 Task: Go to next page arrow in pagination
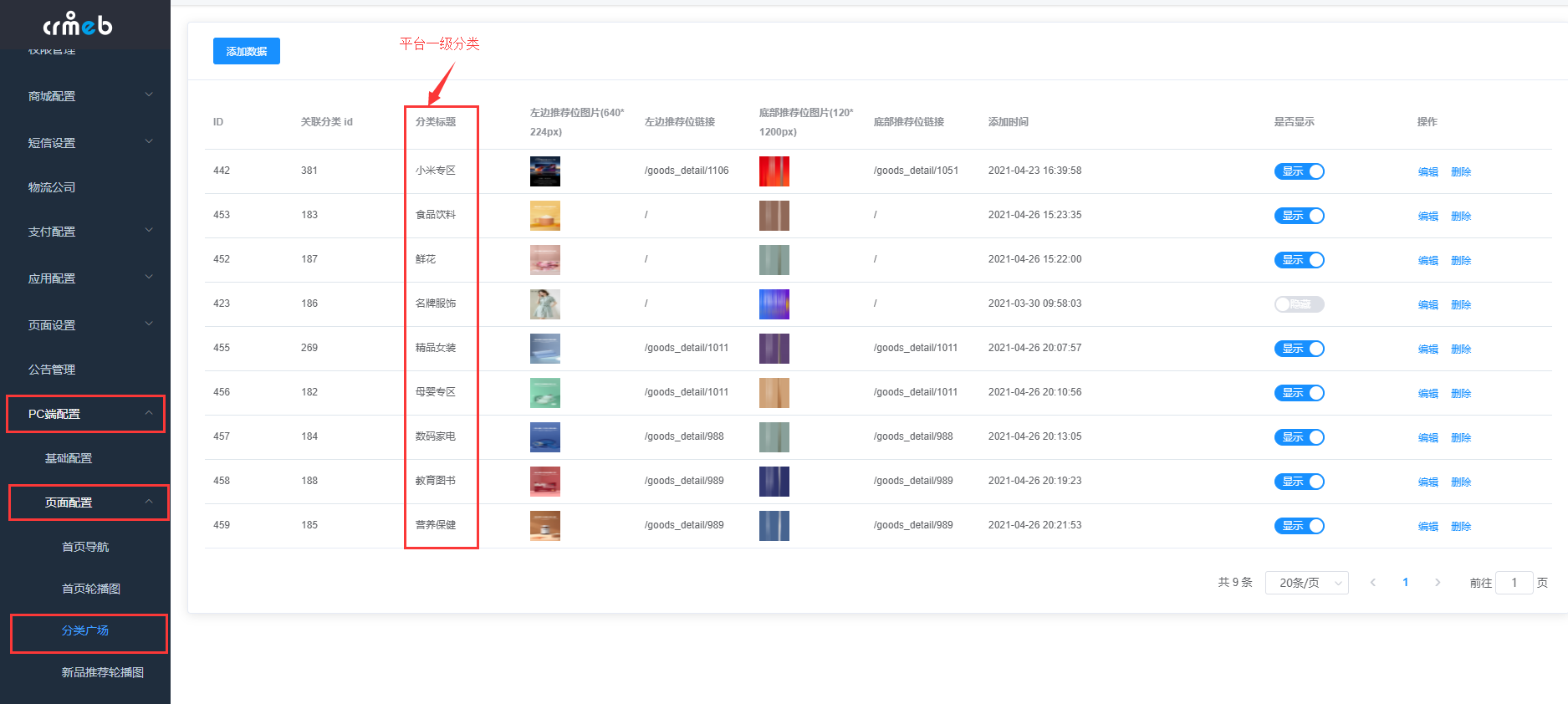point(1438,583)
